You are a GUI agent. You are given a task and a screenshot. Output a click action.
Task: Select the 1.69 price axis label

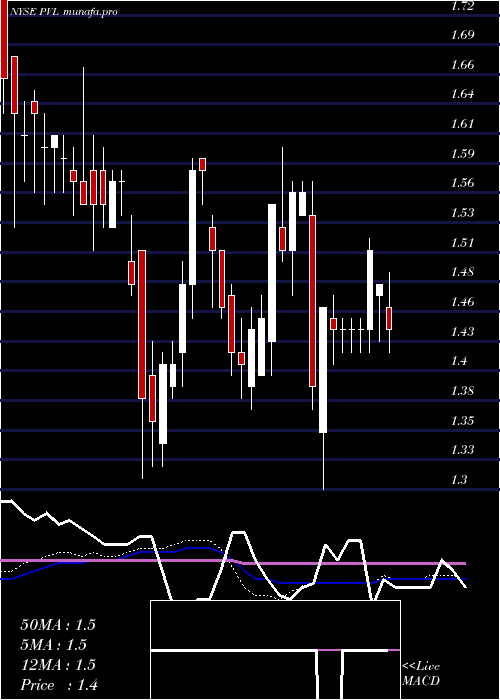coord(463,35)
